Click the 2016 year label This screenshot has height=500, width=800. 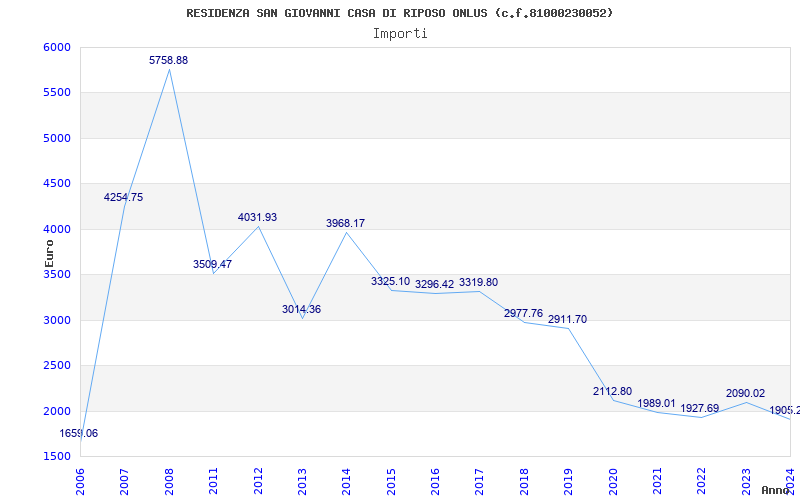[x=435, y=482]
